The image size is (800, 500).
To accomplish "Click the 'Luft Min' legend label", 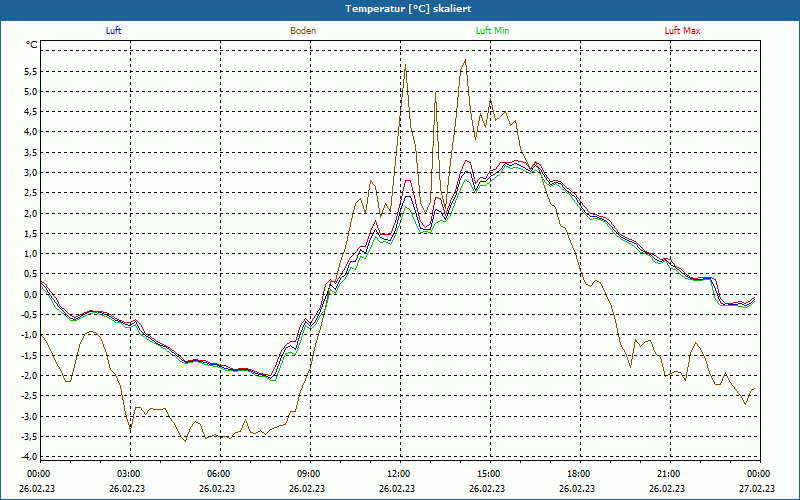I will [492, 31].
